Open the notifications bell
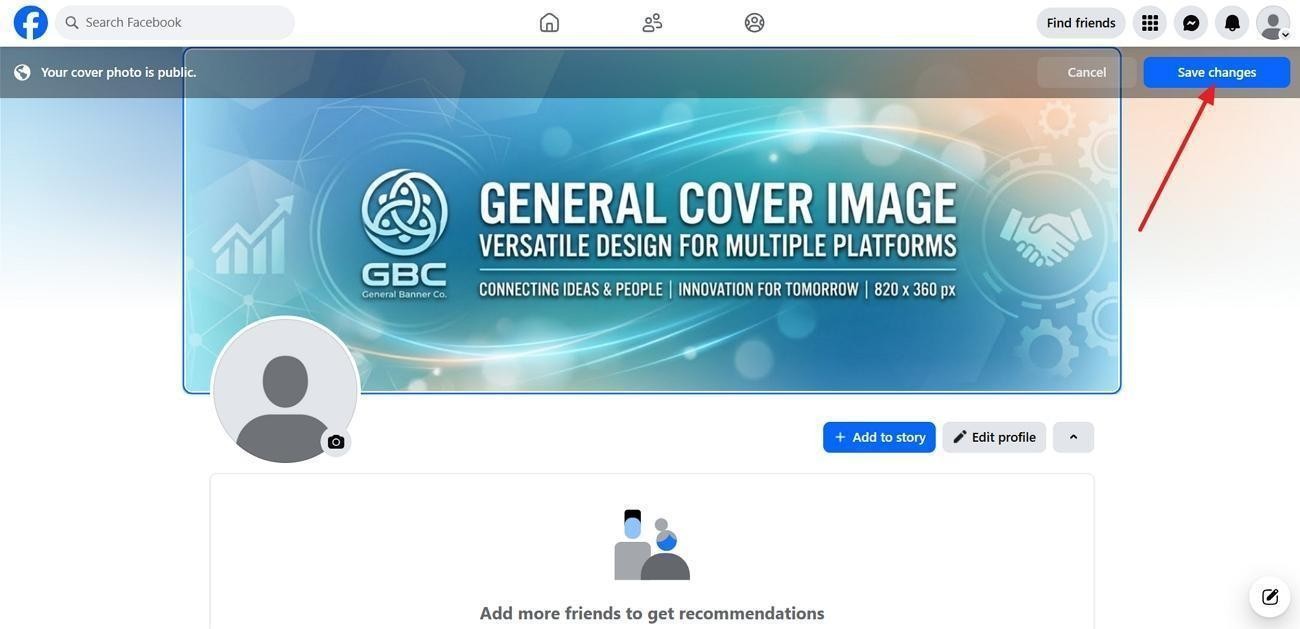This screenshot has height=629, width=1300. click(x=1232, y=23)
